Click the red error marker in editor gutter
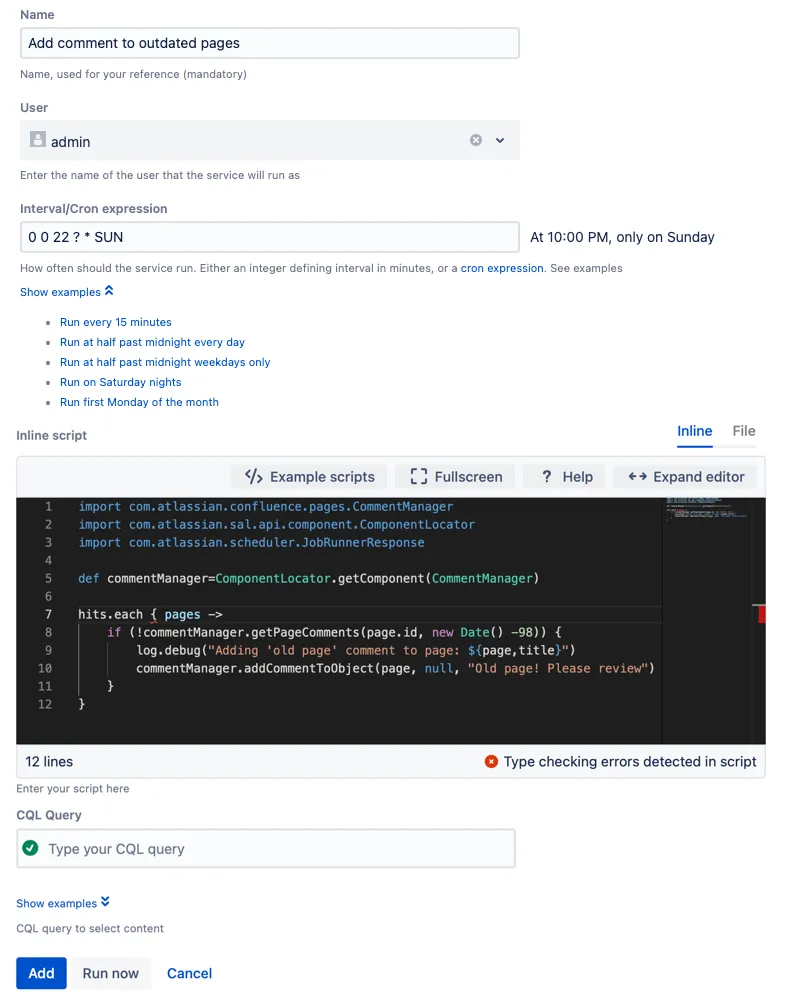The height and width of the screenshot is (1002, 789). (762, 614)
